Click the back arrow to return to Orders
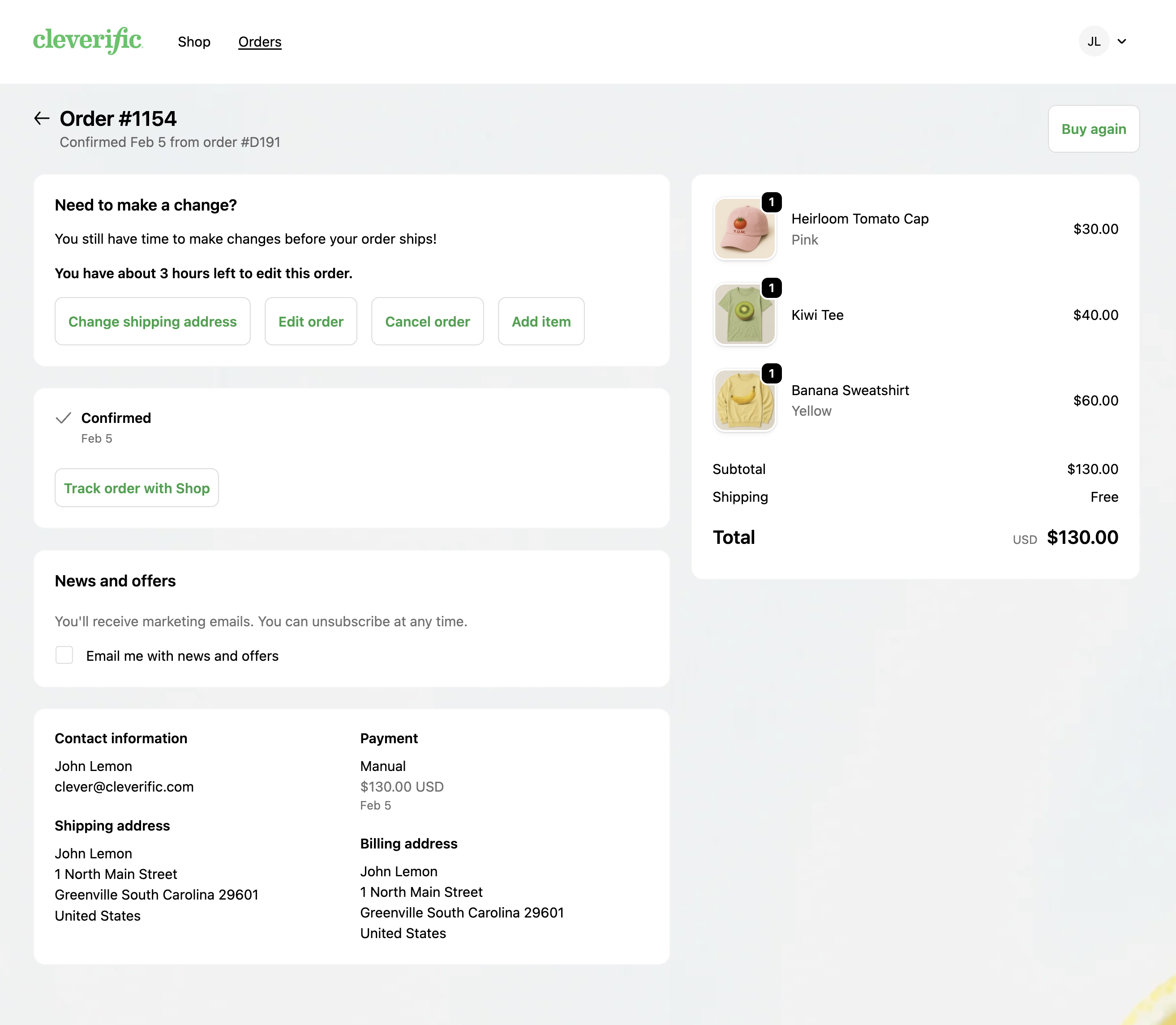Screen dimensions: 1176x1025 tap(41, 118)
